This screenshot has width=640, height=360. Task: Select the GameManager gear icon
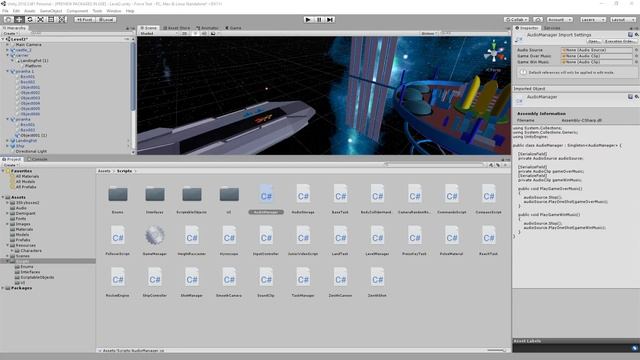155,236
